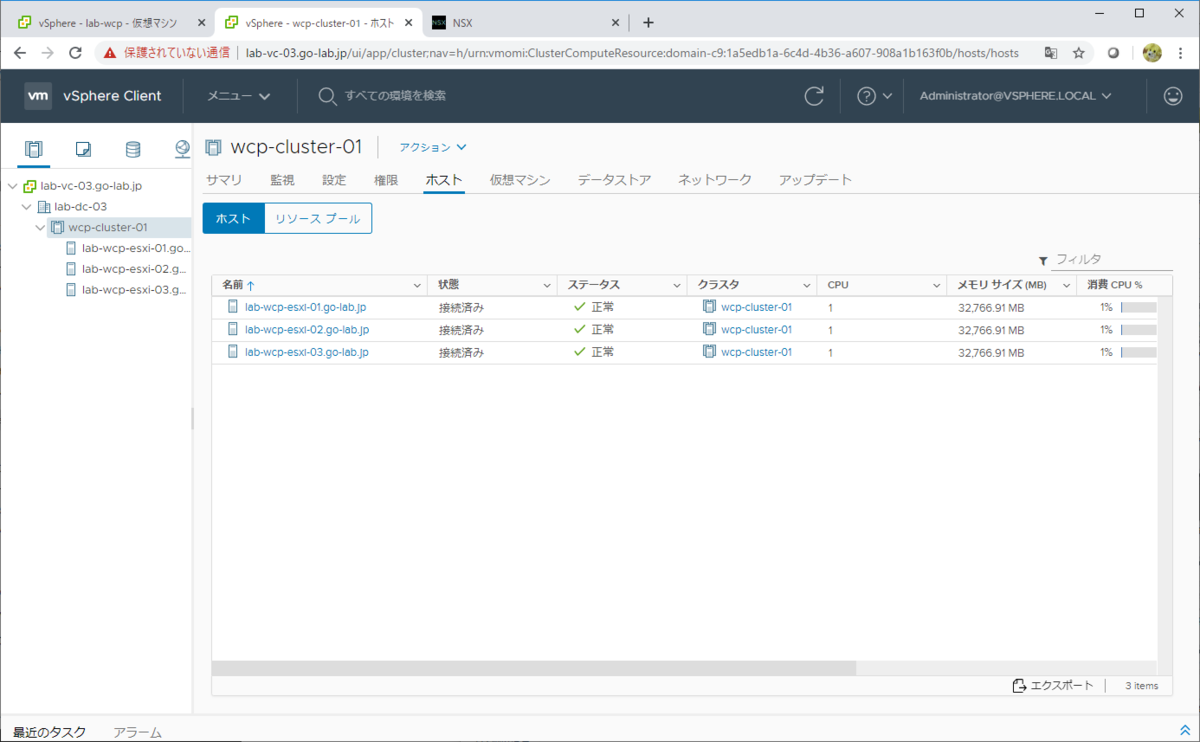This screenshot has width=1200, height=742.
Task: Open the メニュー dropdown
Action: click(239, 96)
